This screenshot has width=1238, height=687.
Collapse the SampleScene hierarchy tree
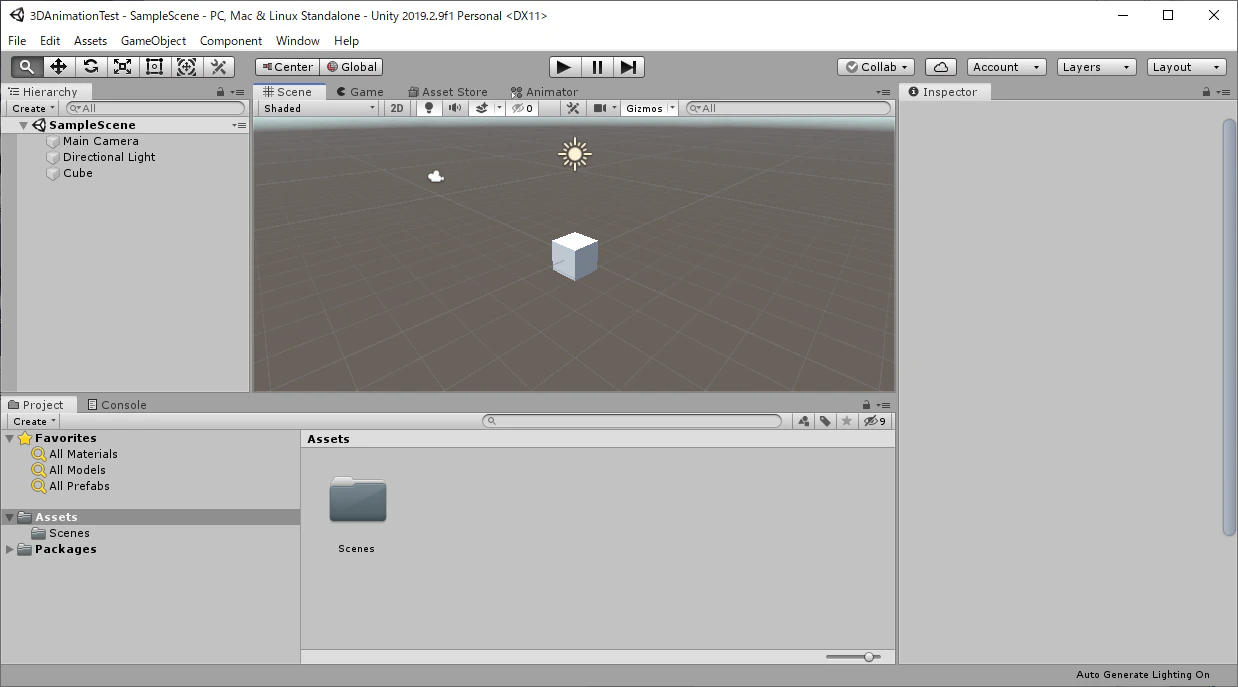point(23,125)
